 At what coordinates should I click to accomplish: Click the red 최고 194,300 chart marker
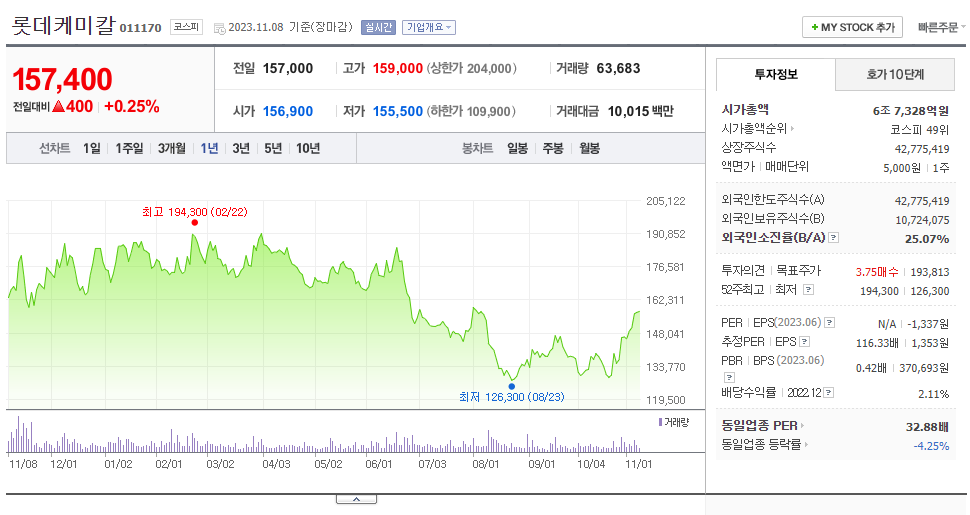click(194, 222)
